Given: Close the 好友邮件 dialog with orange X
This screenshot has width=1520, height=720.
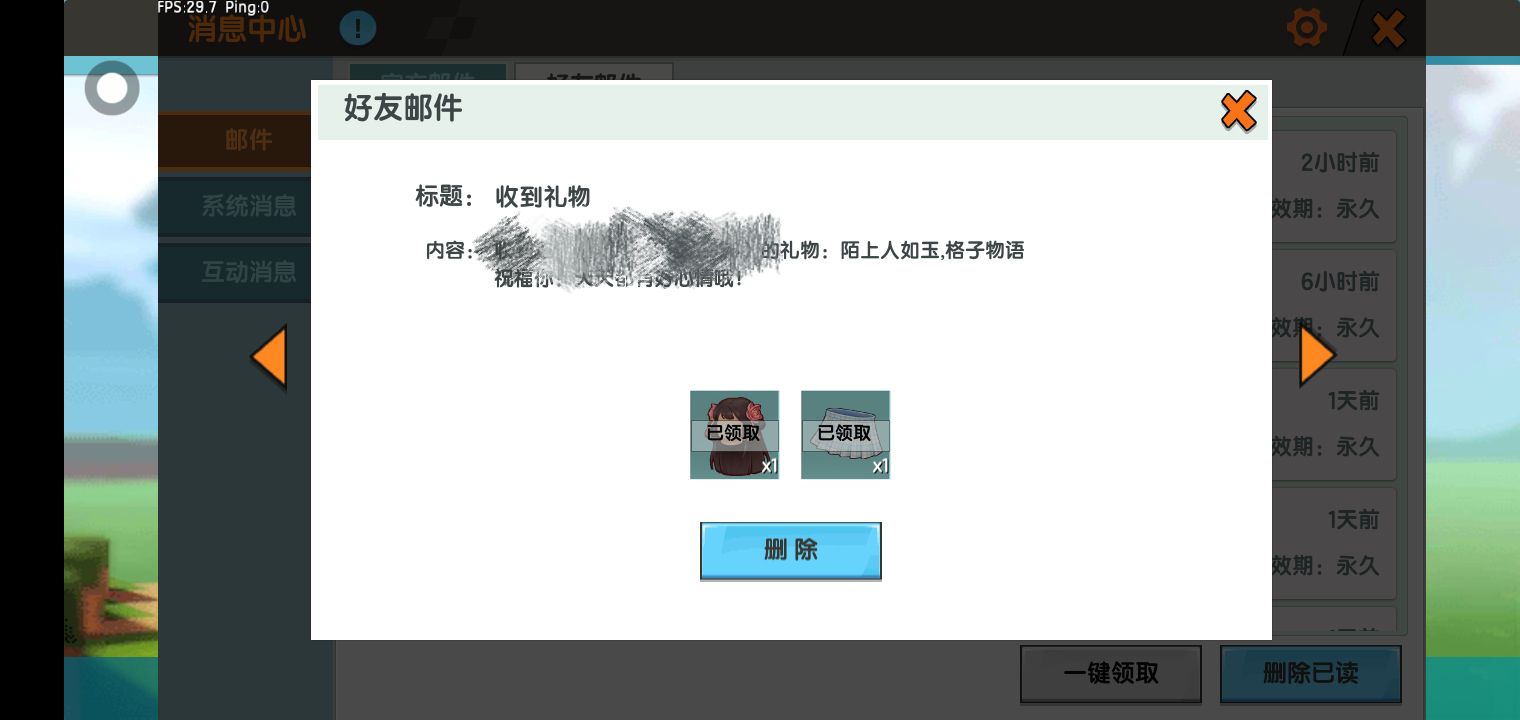Looking at the screenshot, I should pyautogui.click(x=1238, y=111).
